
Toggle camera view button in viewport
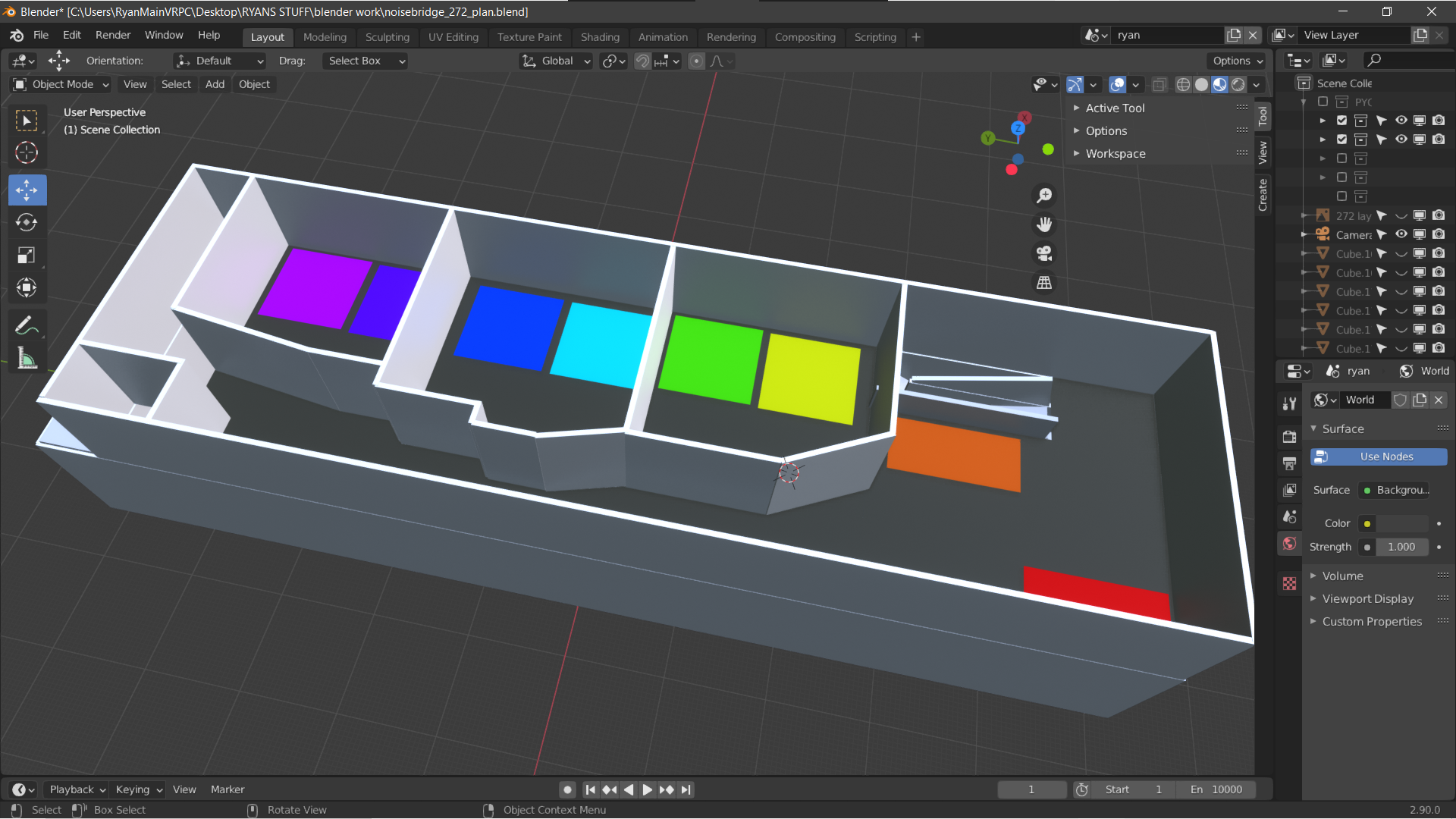(x=1044, y=253)
